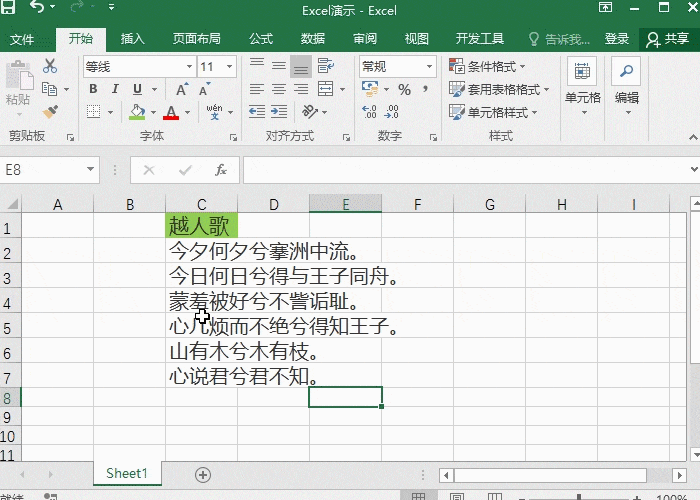The width and height of the screenshot is (700, 500).
Task: Open 字体 group dialog launcher
Action: pos(233,138)
